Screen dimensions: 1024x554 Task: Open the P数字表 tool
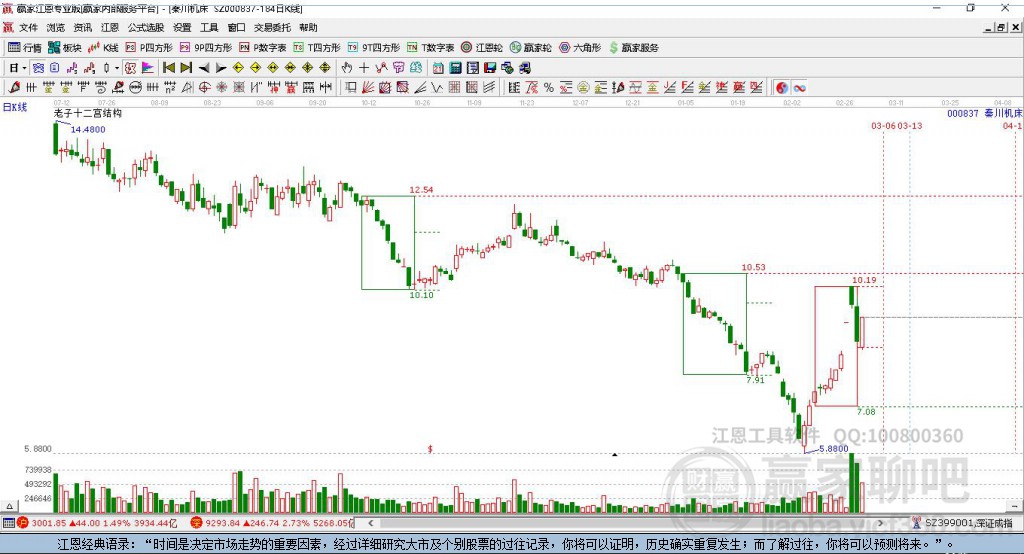click(x=263, y=48)
